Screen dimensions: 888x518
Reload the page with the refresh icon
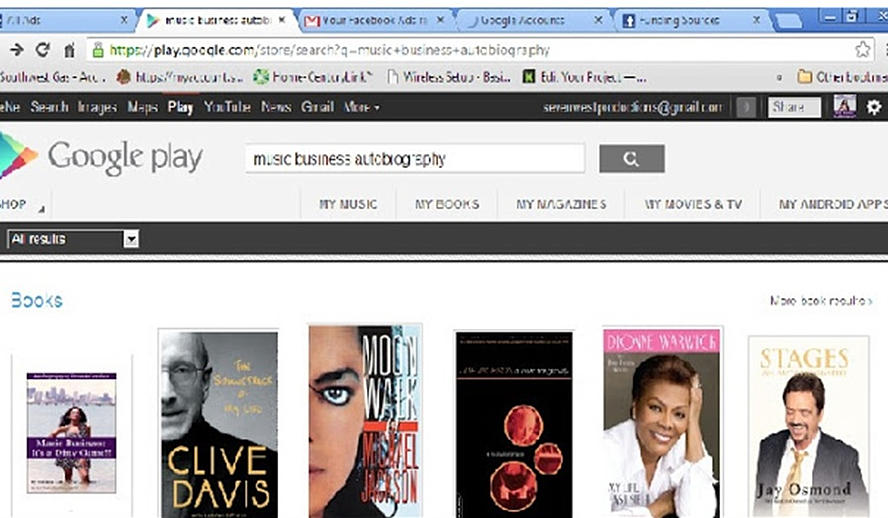click(x=42, y=50)
